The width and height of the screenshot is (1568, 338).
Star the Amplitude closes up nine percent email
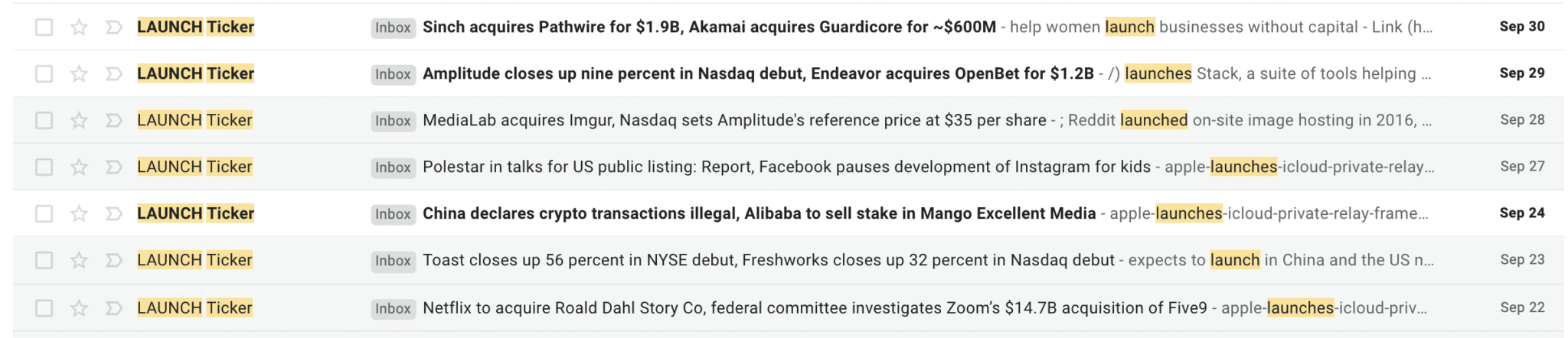tap(79, 74)
